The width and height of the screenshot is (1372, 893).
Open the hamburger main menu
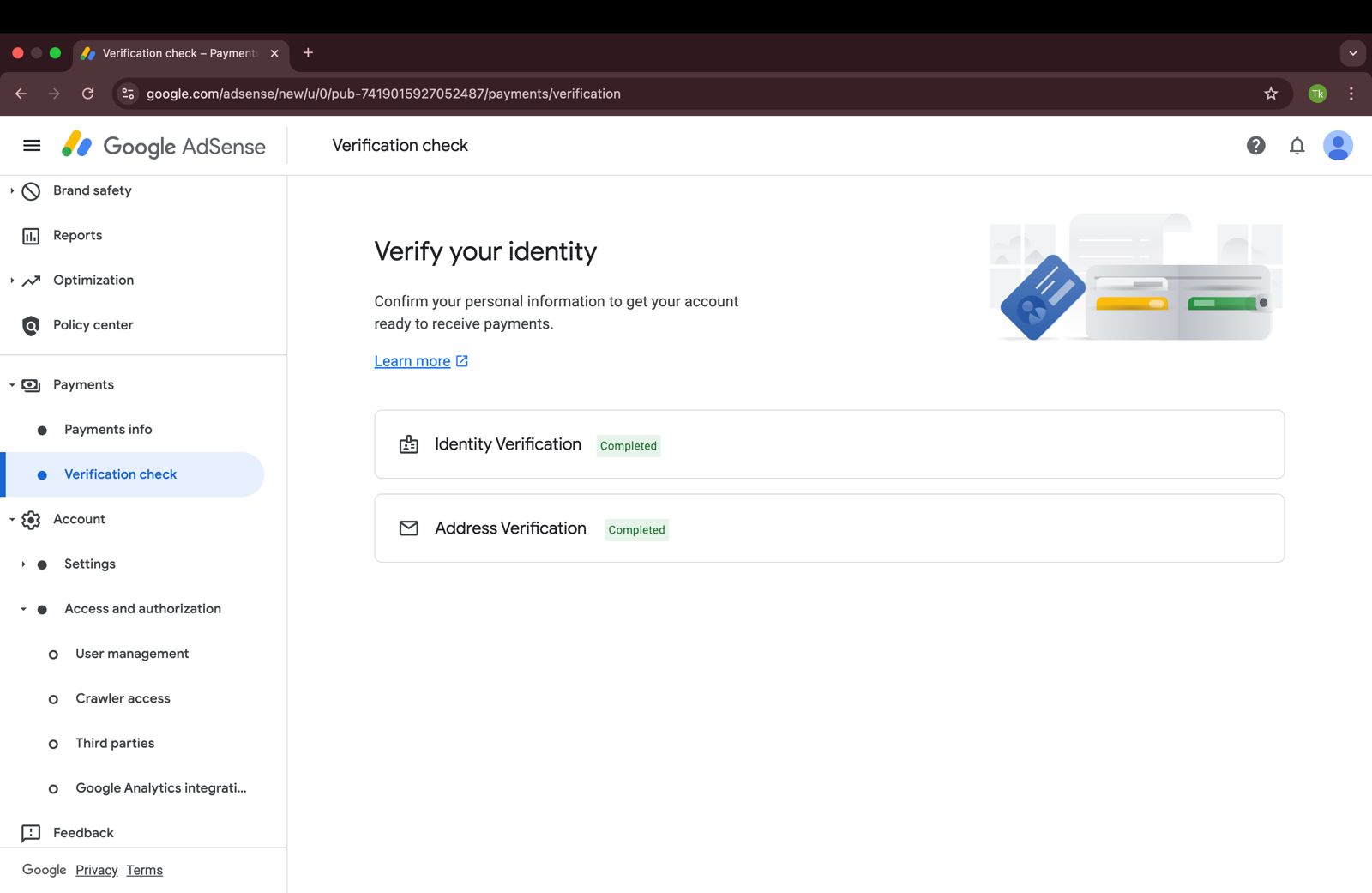(32, 146)
